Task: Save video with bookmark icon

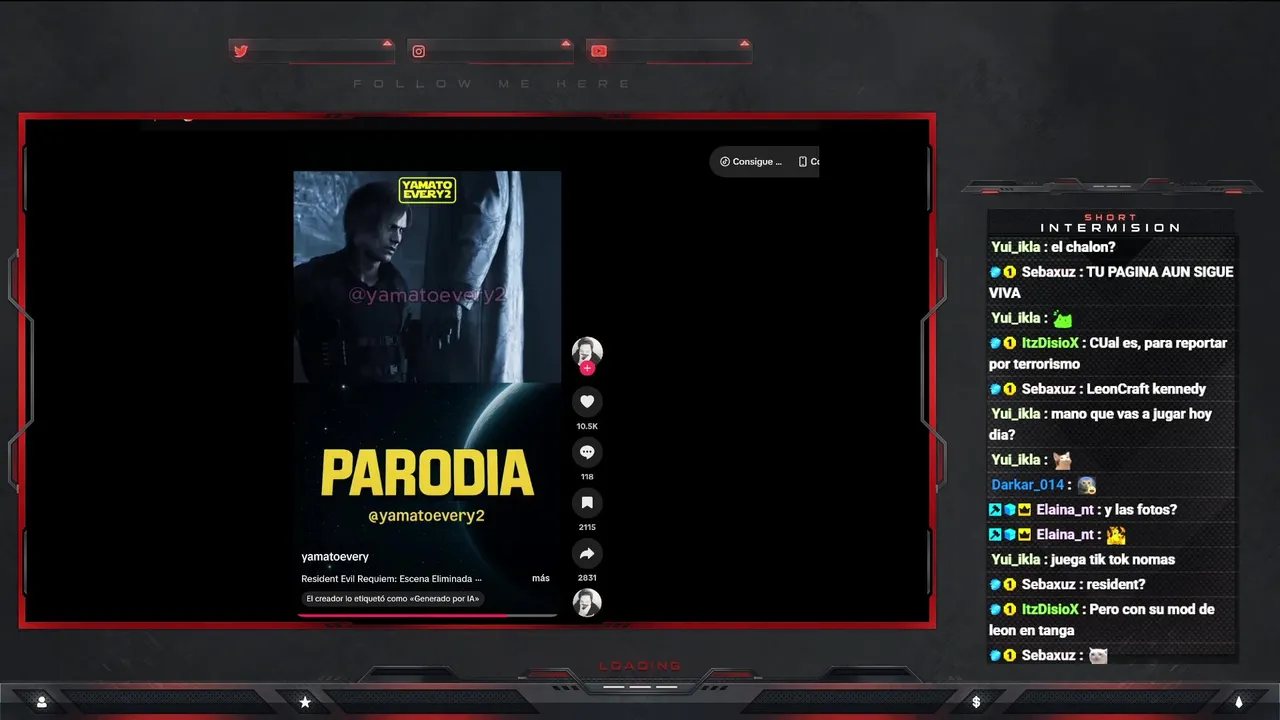Action: click(587, 503)
